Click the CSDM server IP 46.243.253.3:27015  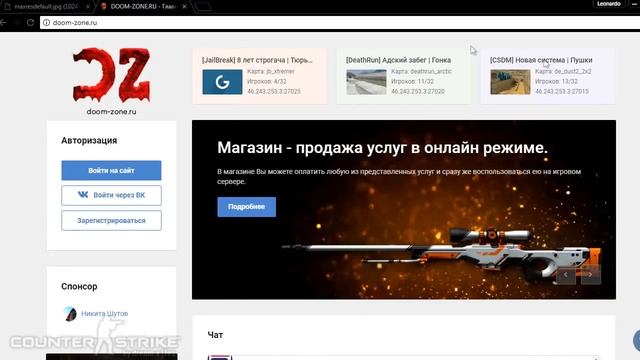coord(562,91)
